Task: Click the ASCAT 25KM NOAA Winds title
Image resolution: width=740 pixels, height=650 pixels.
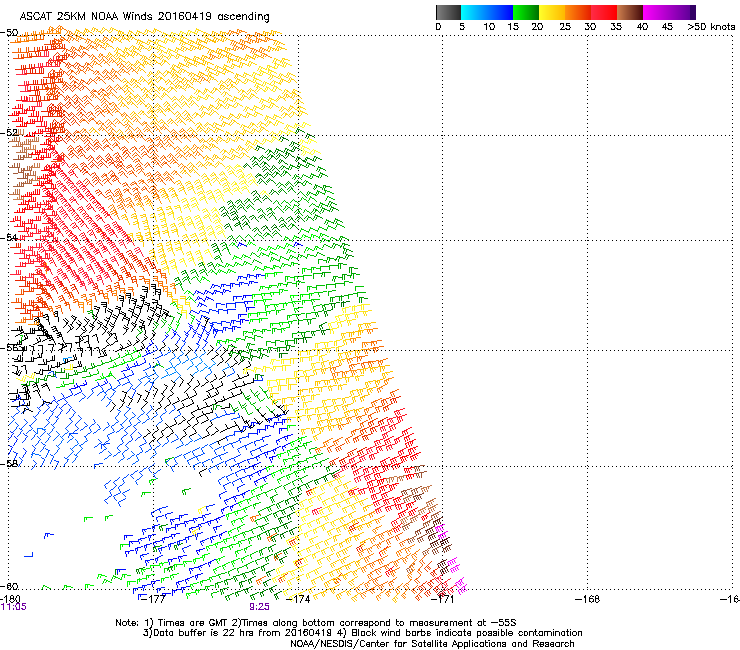Action: [x=144, y=17]
